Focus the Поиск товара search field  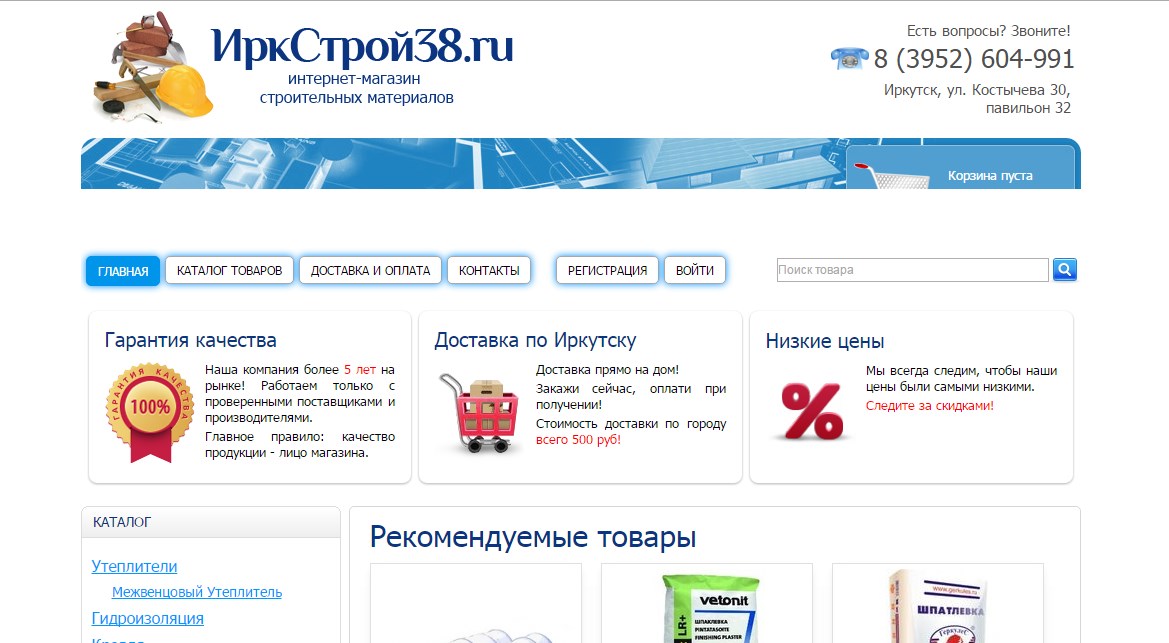[x=911, y=270]
